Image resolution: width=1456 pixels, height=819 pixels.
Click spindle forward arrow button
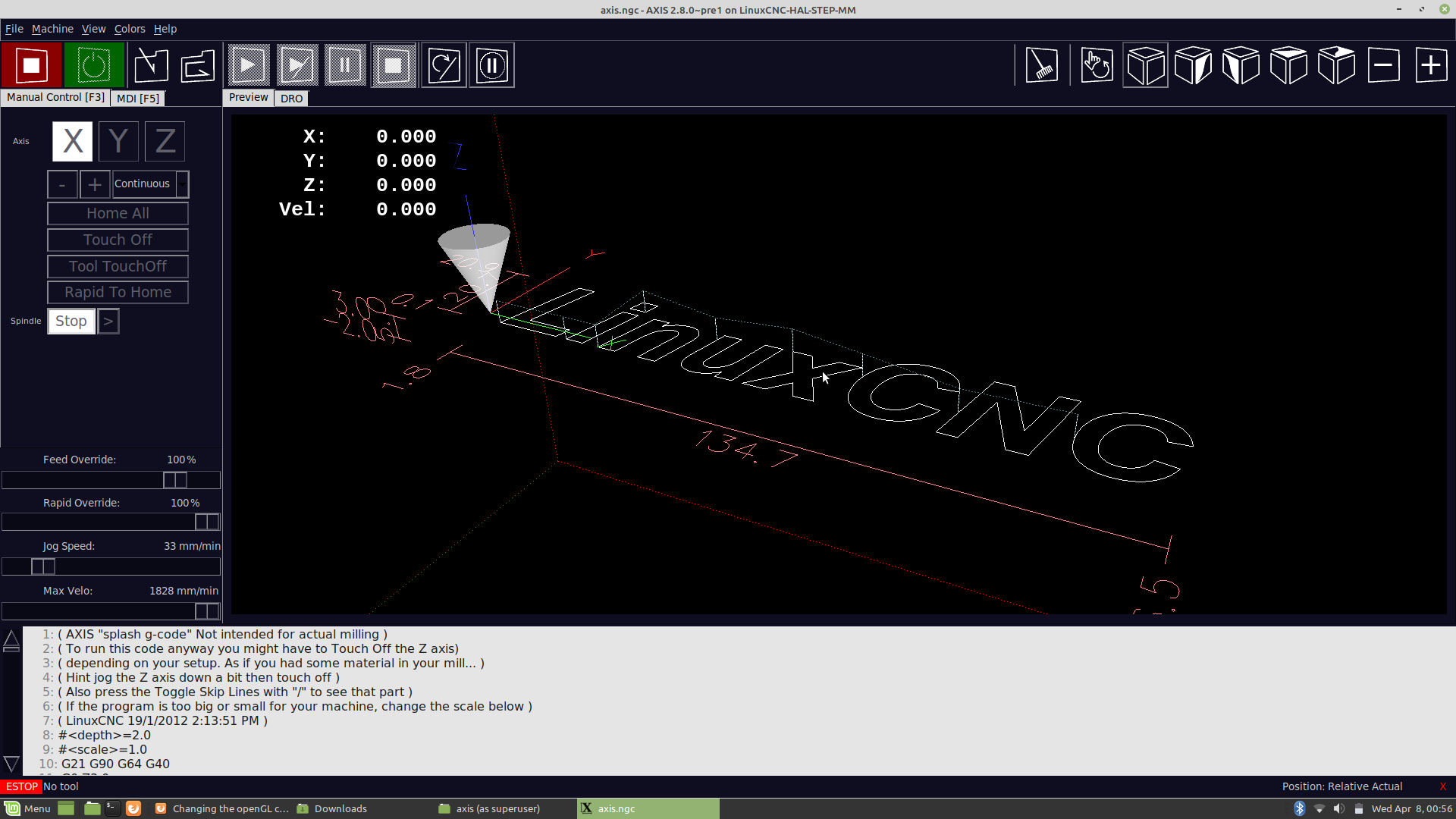pyautogui.click(x=108, y=321)
